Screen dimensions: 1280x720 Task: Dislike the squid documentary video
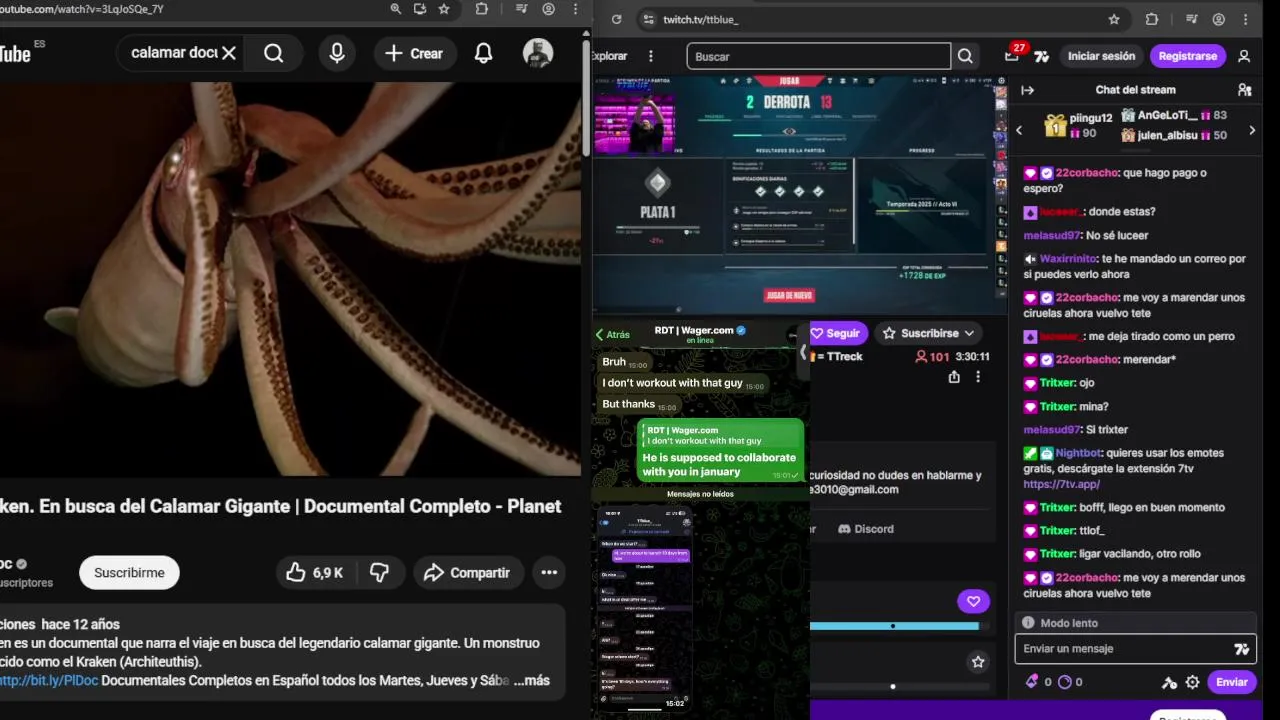[379, 572]
